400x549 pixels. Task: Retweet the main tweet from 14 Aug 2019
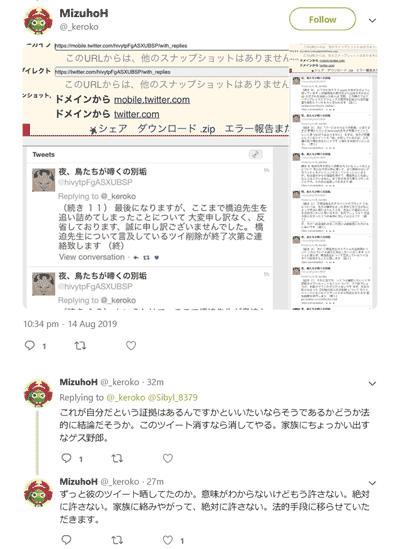click(80, 346)
